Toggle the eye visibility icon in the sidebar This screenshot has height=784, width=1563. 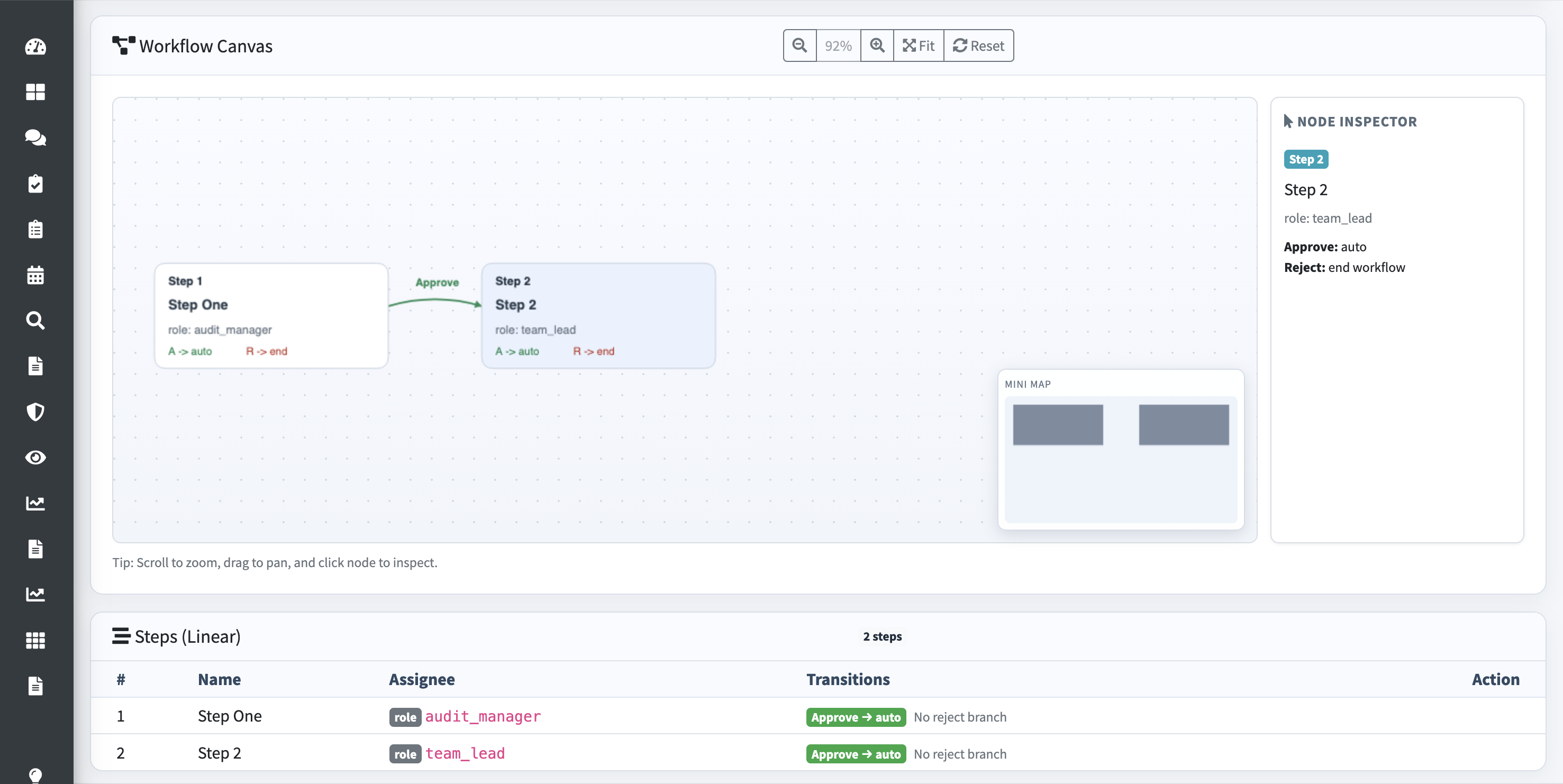click(x=36, y=458)
